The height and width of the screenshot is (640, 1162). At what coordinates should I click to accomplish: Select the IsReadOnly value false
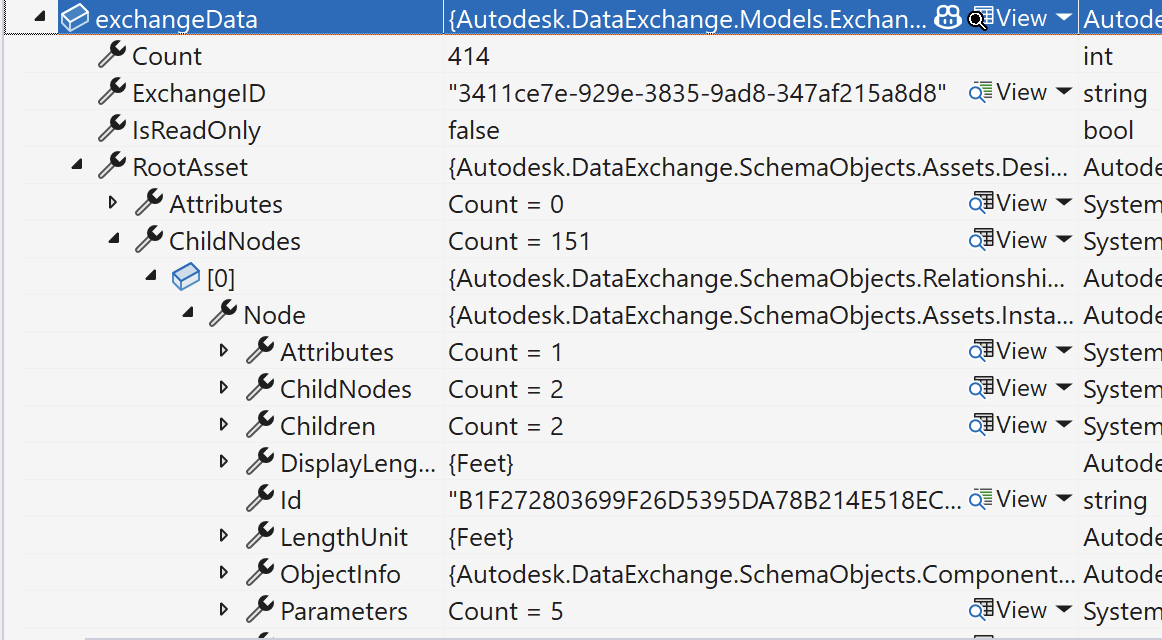coord(474,130)
